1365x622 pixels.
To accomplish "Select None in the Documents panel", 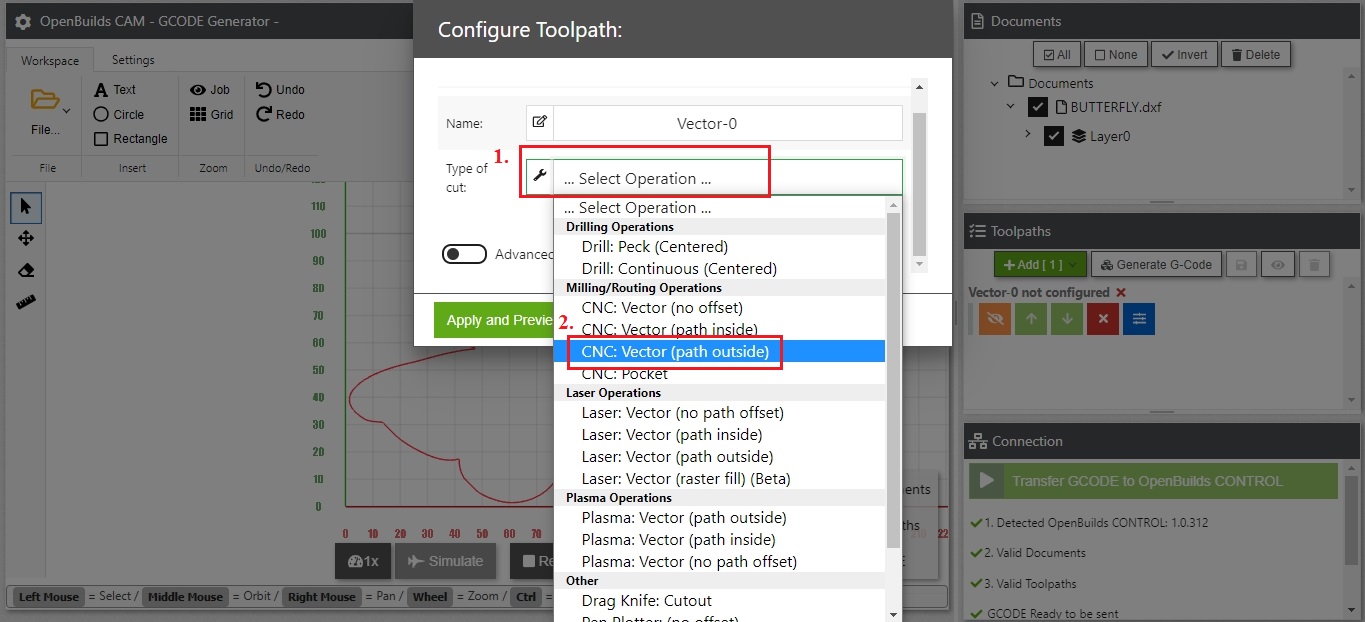I will coord(1116,55).
